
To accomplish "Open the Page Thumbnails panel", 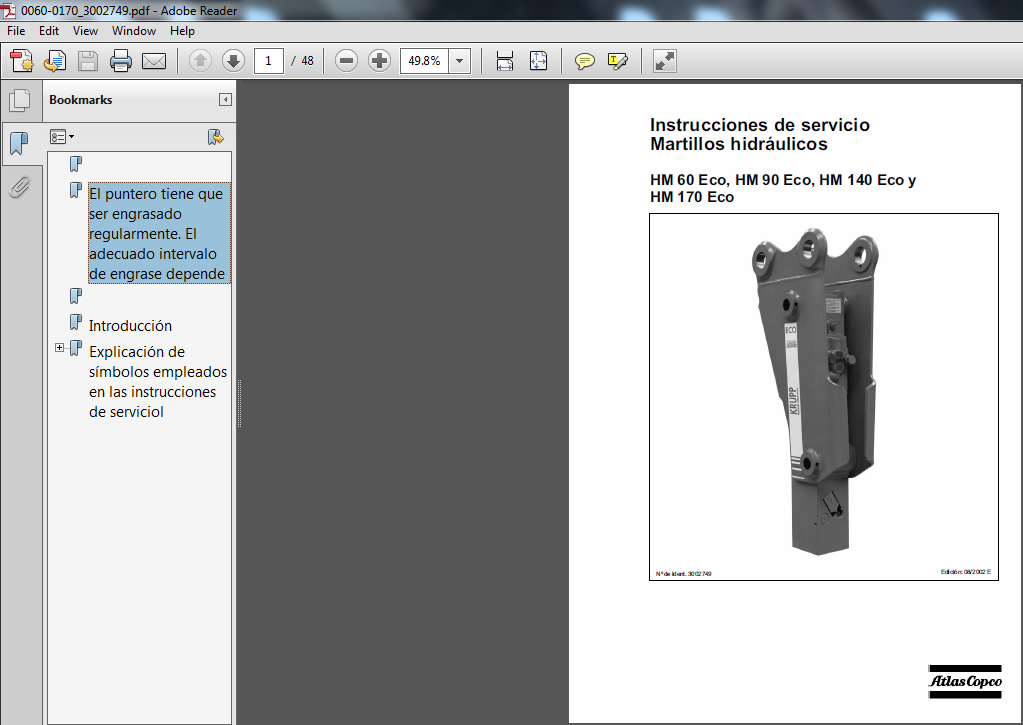I will click(x=20, y=100).
